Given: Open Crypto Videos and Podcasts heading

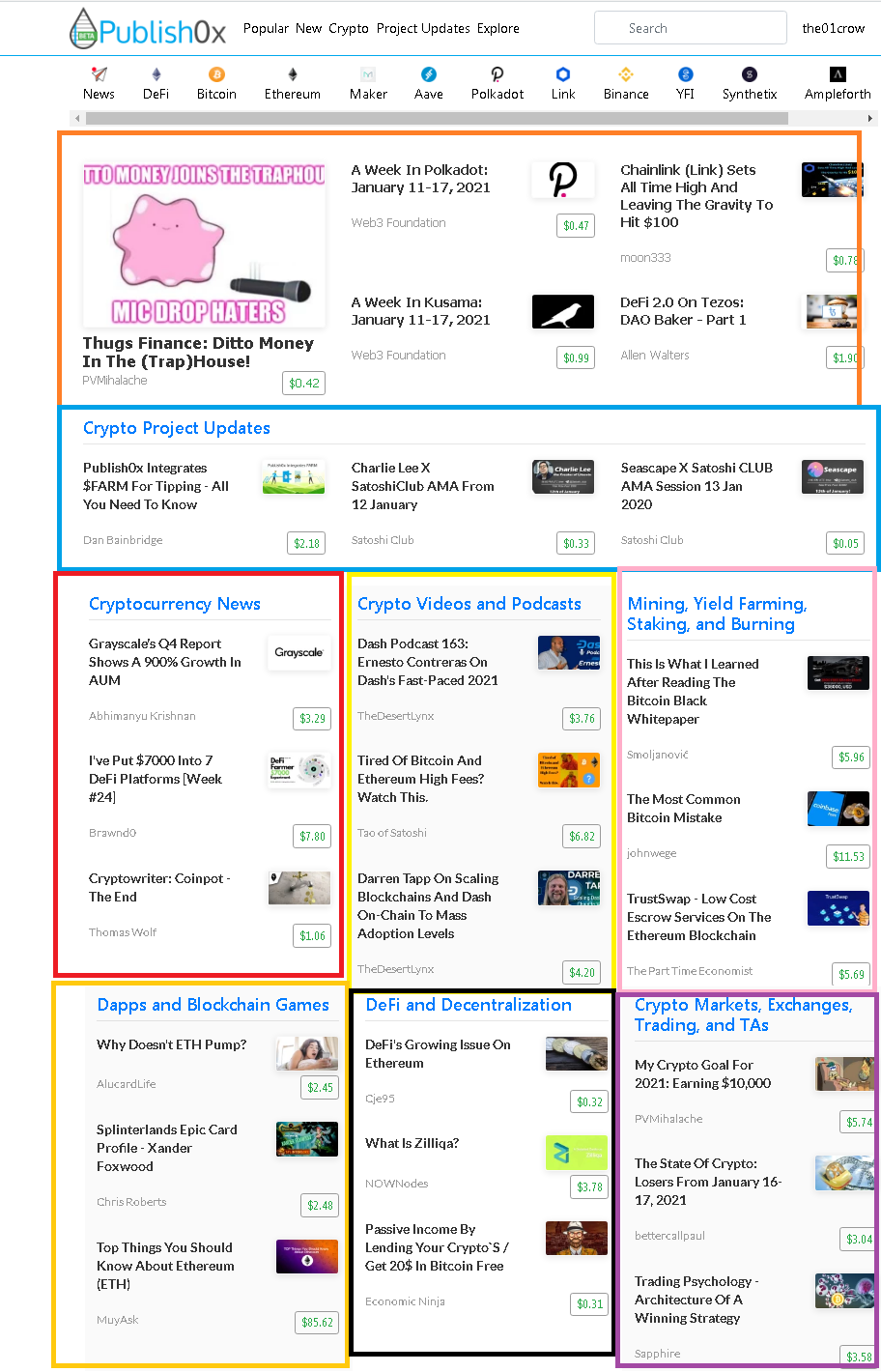Looking at the screenshot, I should coord(469,604).
